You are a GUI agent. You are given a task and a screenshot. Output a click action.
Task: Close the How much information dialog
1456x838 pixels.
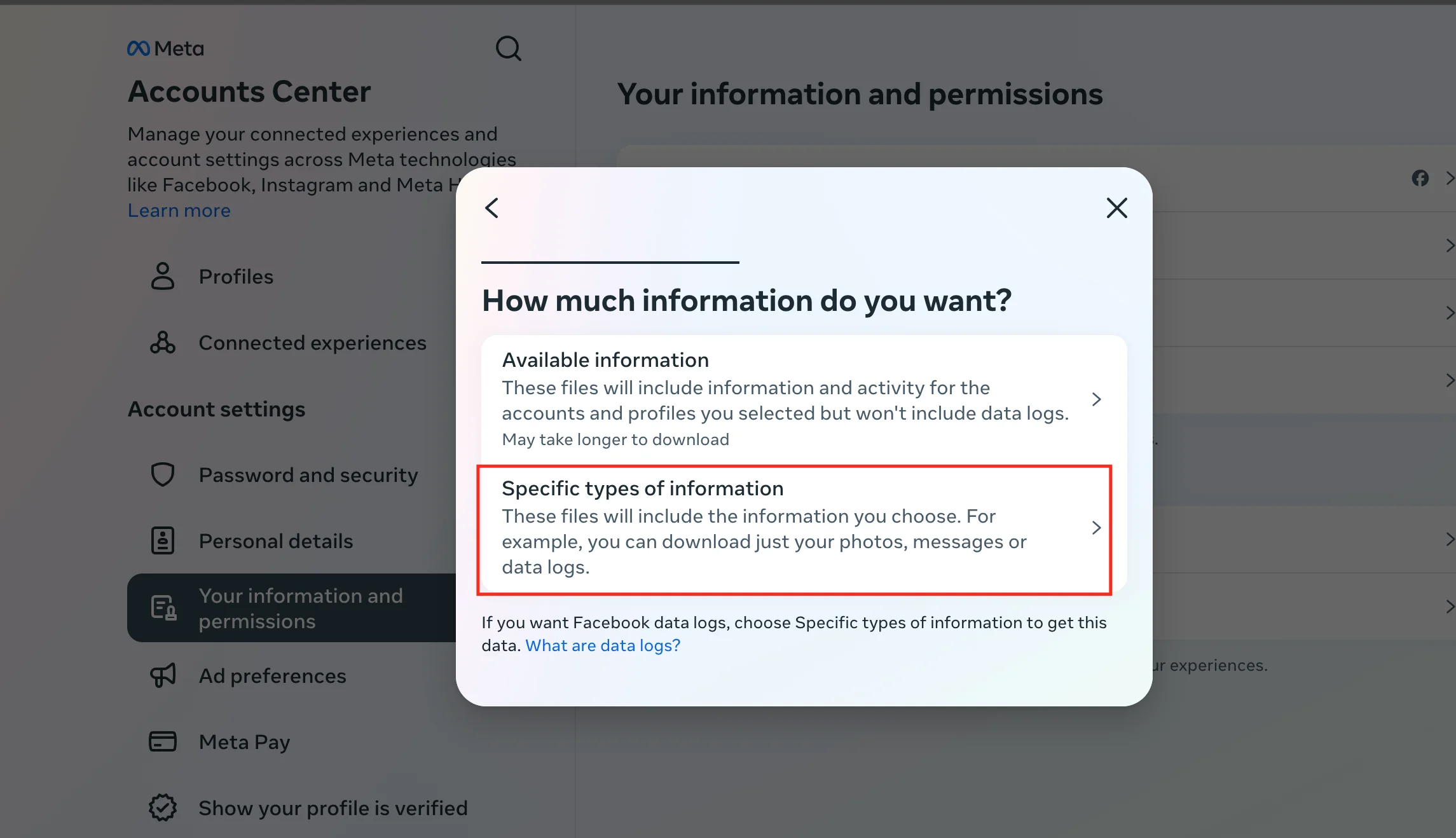[x=1116, y=207]
